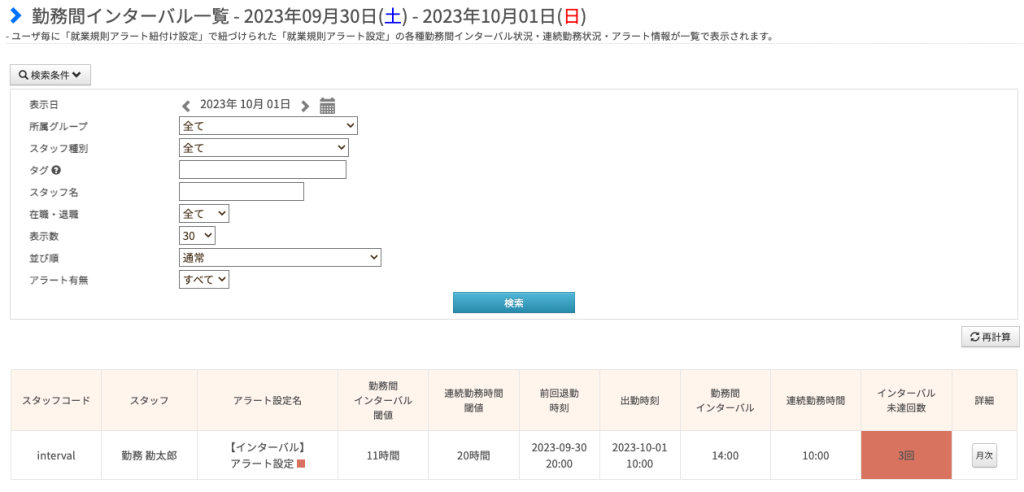The height and width of the screenshot is (492, 1024).
Task: Click red square next to アラート設定
Action: 301,464
